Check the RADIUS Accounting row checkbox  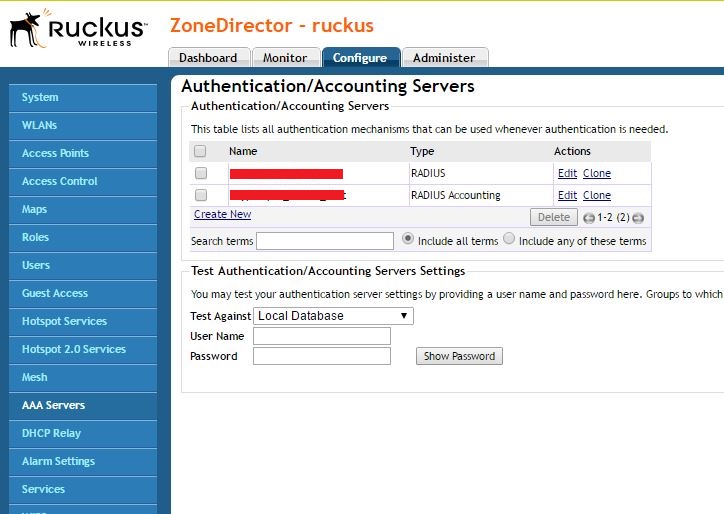point(200,195)
